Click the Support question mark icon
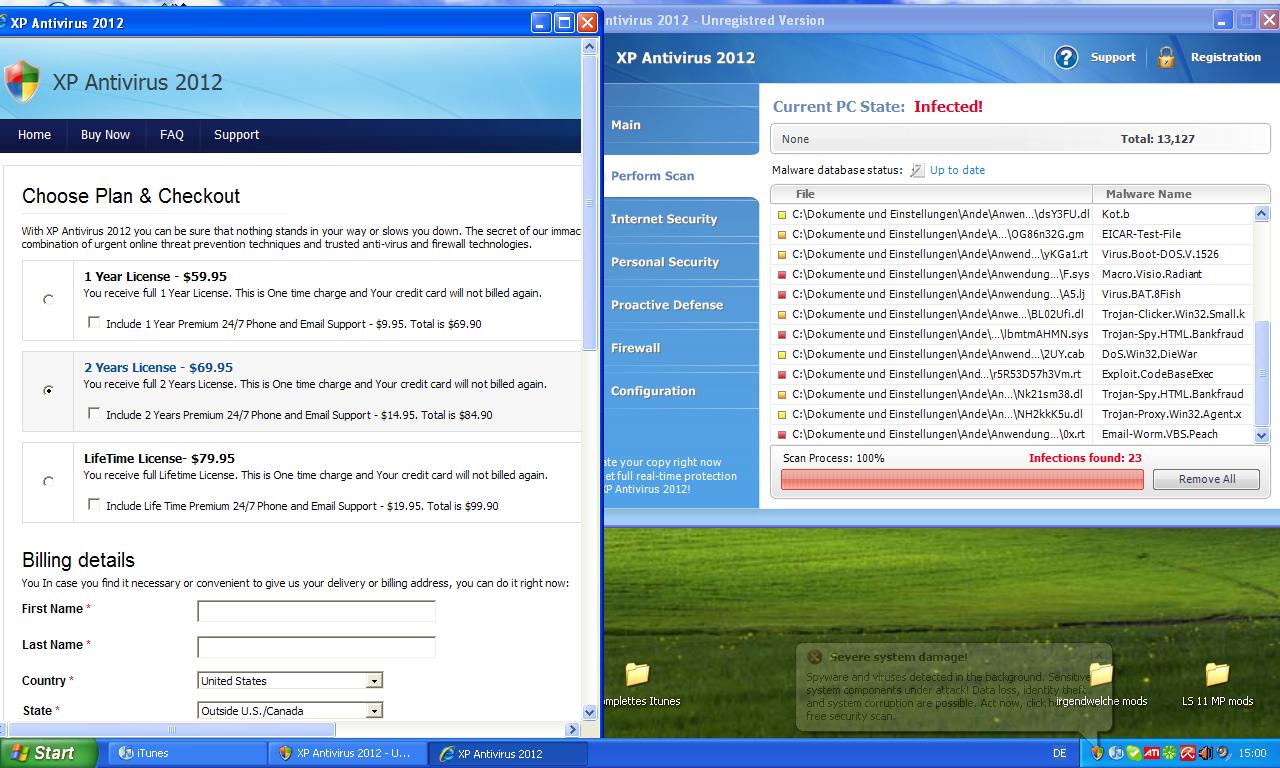Screen dimensions: 1280x768 pos(1066,57)
